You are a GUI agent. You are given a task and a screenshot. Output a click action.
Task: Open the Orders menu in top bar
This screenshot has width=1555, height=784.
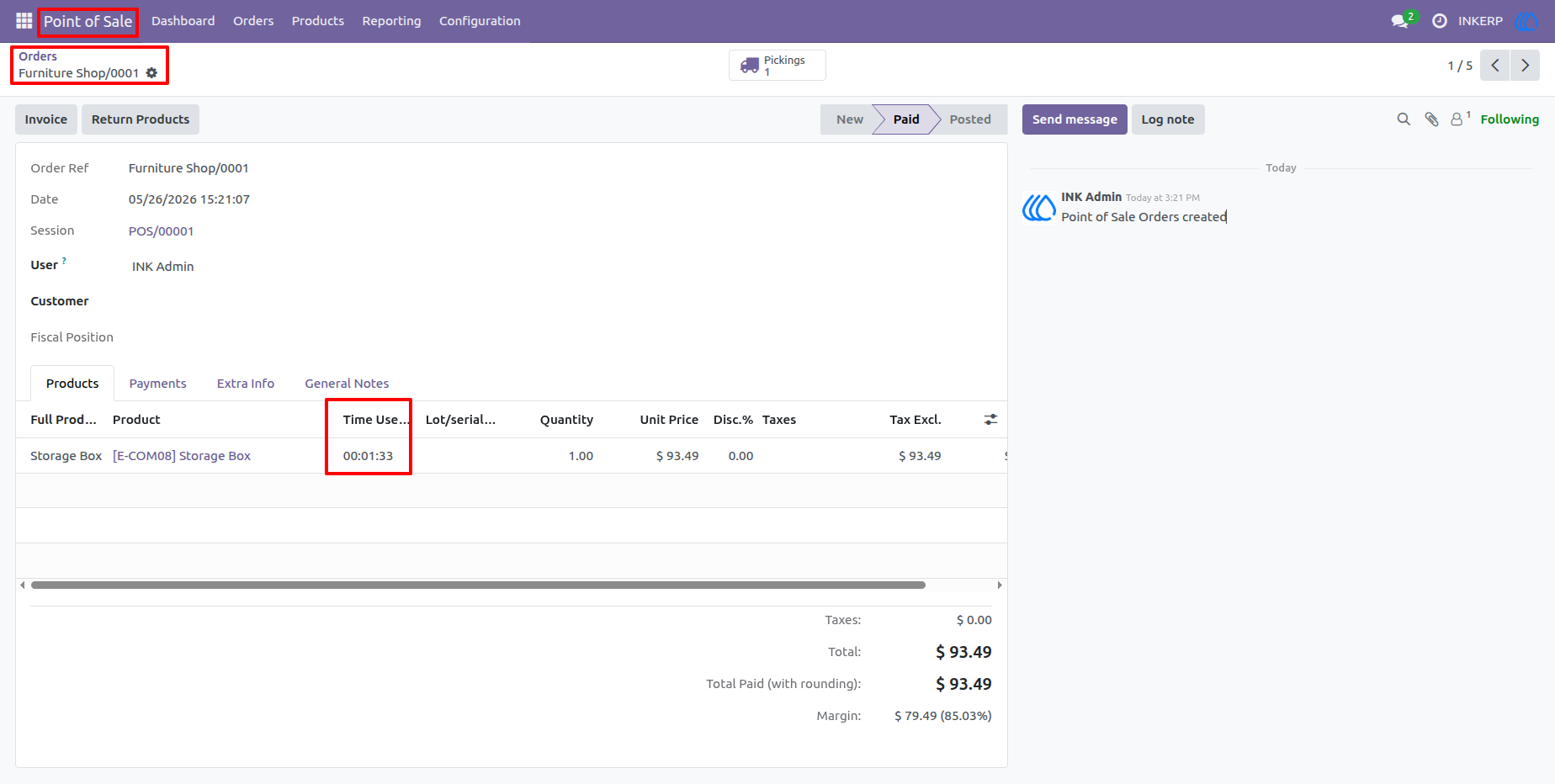(253, 21)
